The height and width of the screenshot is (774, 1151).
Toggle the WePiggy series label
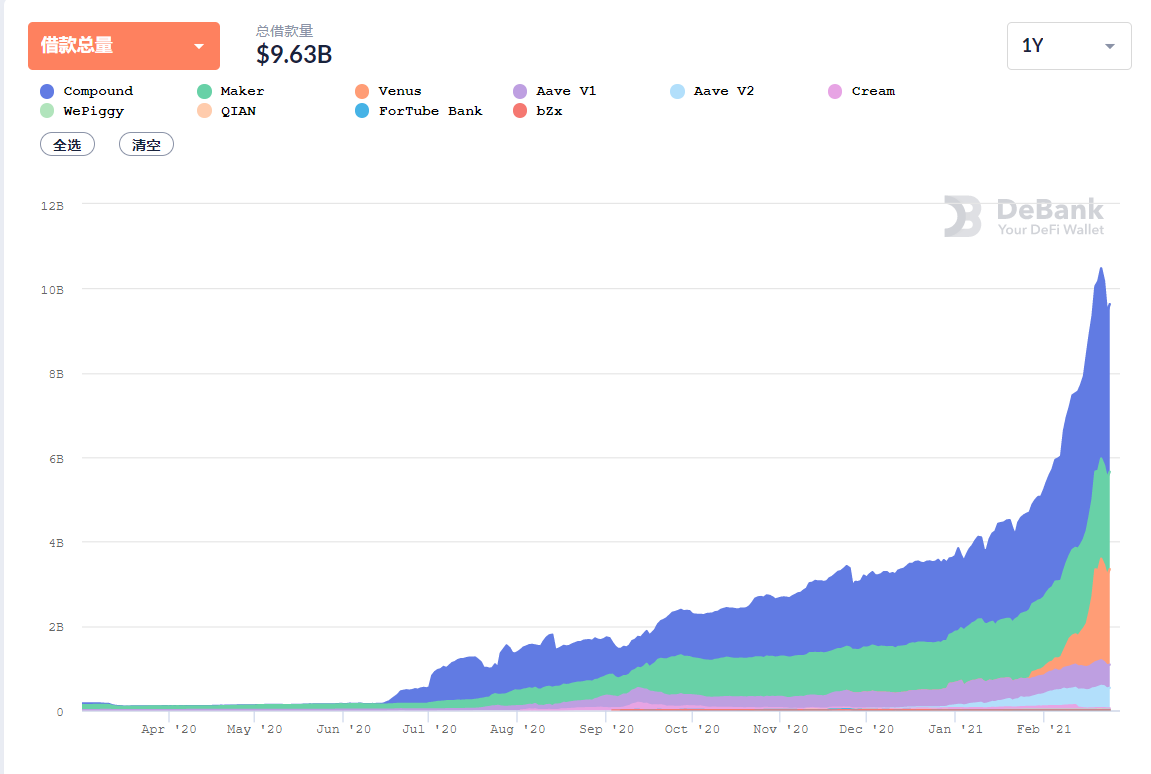(93, 111)
